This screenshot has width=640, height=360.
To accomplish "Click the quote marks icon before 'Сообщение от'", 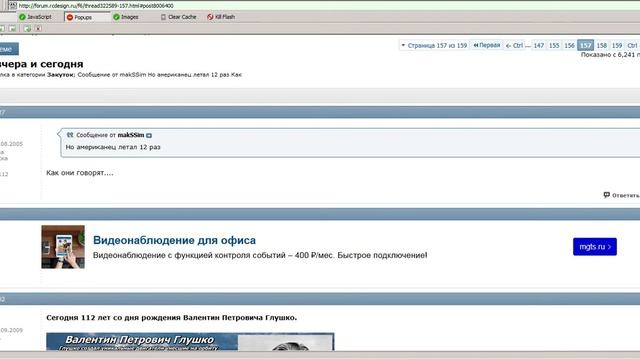I will [x=70, y=135].
